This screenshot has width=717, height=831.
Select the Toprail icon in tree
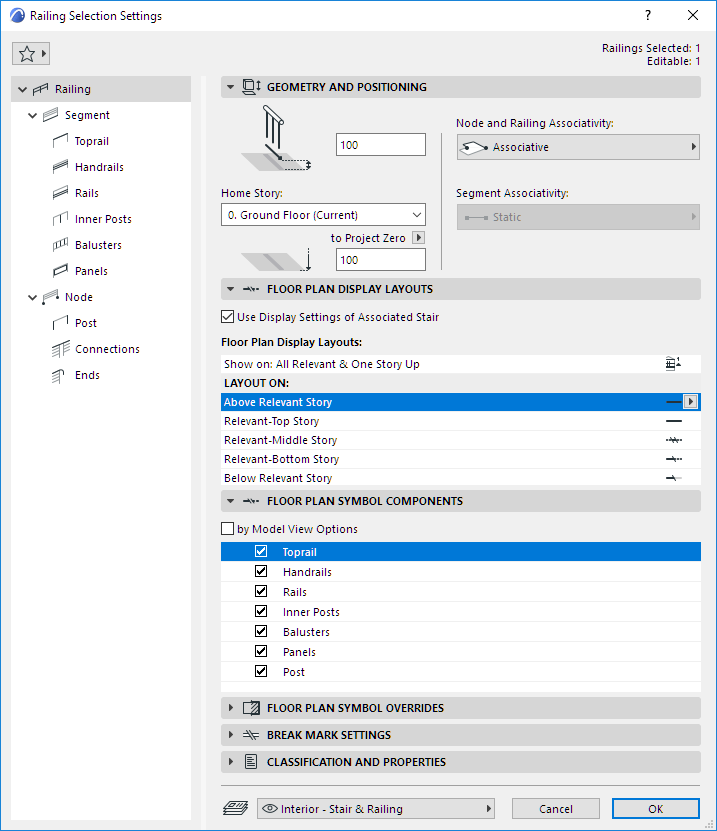59,141
